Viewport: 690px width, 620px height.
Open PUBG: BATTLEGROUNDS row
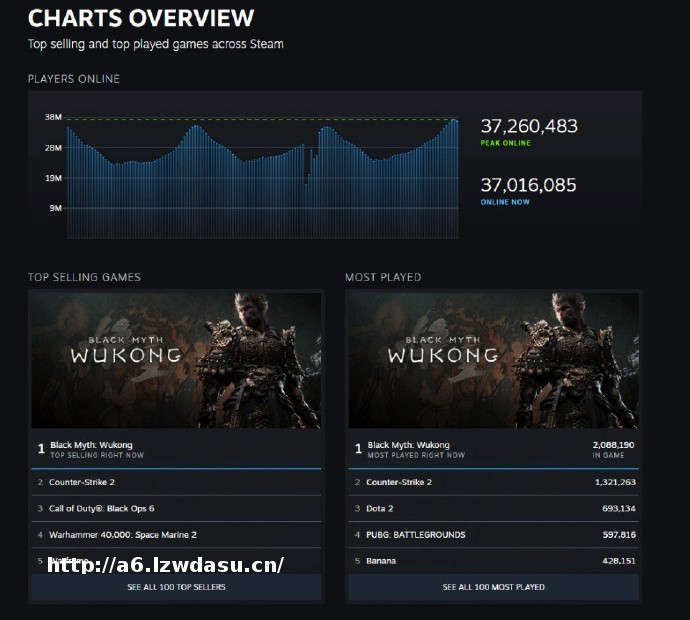pos(493,535)
